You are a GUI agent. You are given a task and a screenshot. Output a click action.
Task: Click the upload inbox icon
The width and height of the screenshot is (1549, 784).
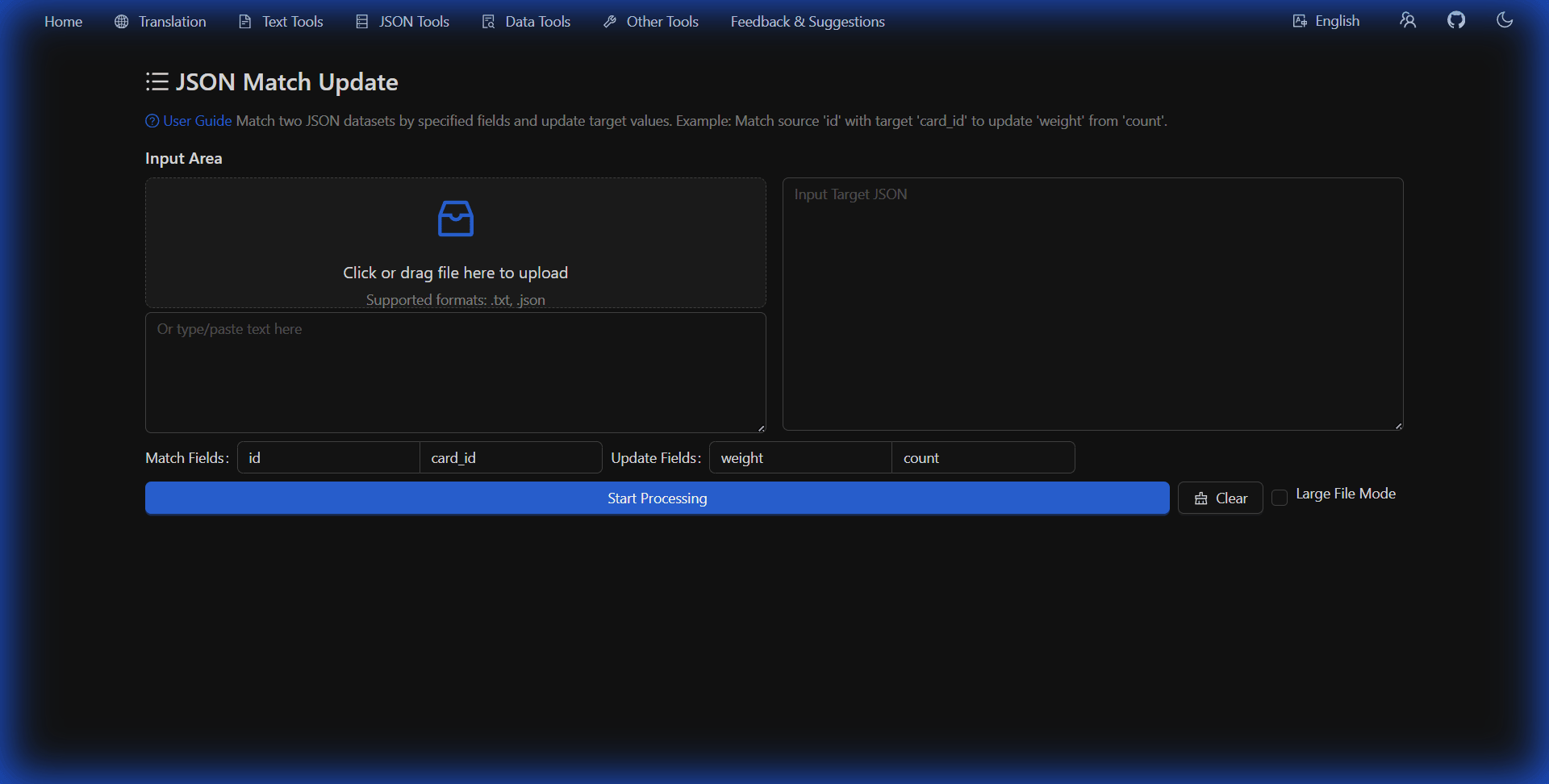455,219
